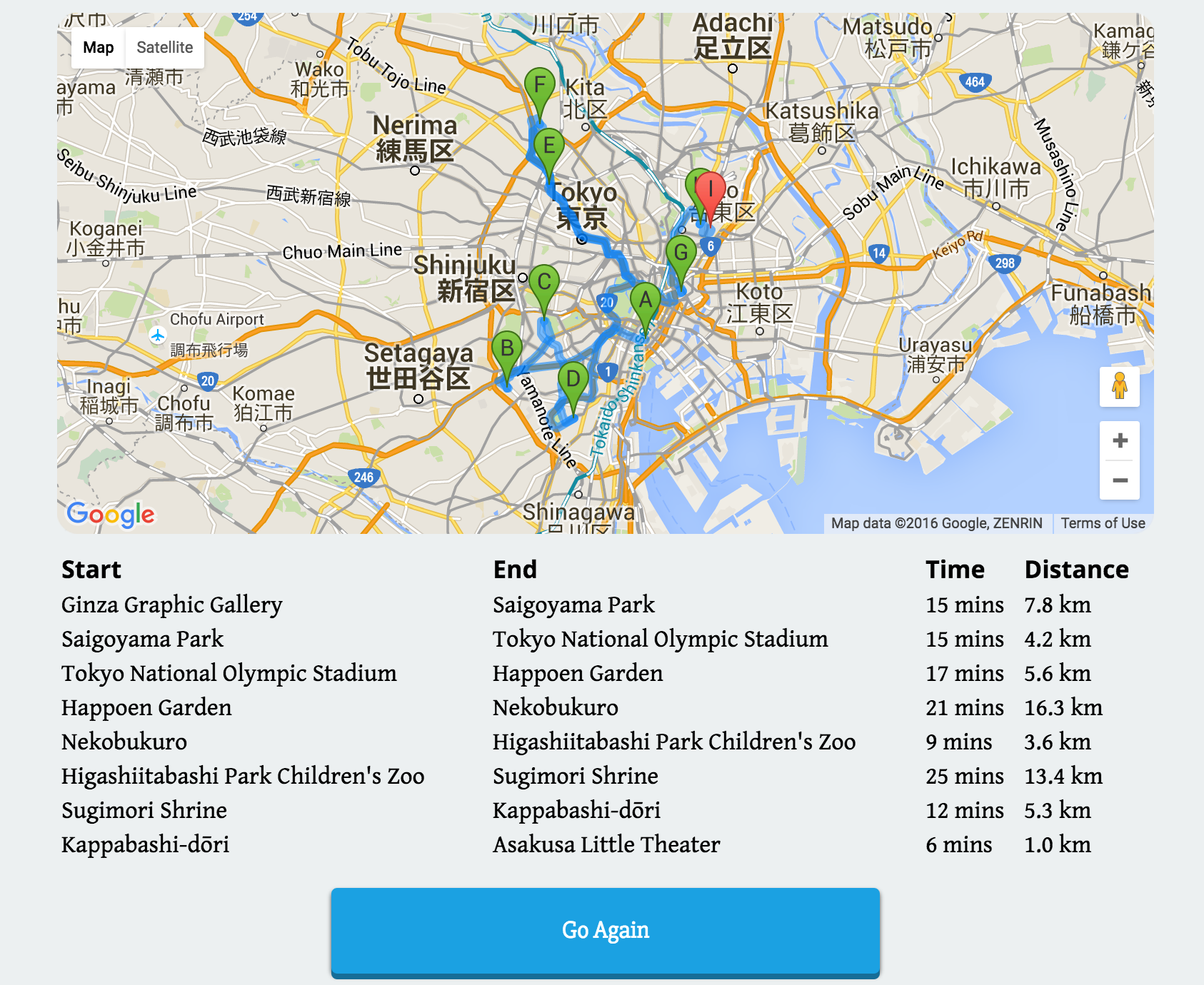The width and height of the screenshot is (1204, 985).
Task: Click Asakusa Little Theater end entry
Action: pyautogui.click(x=606, y=845)
